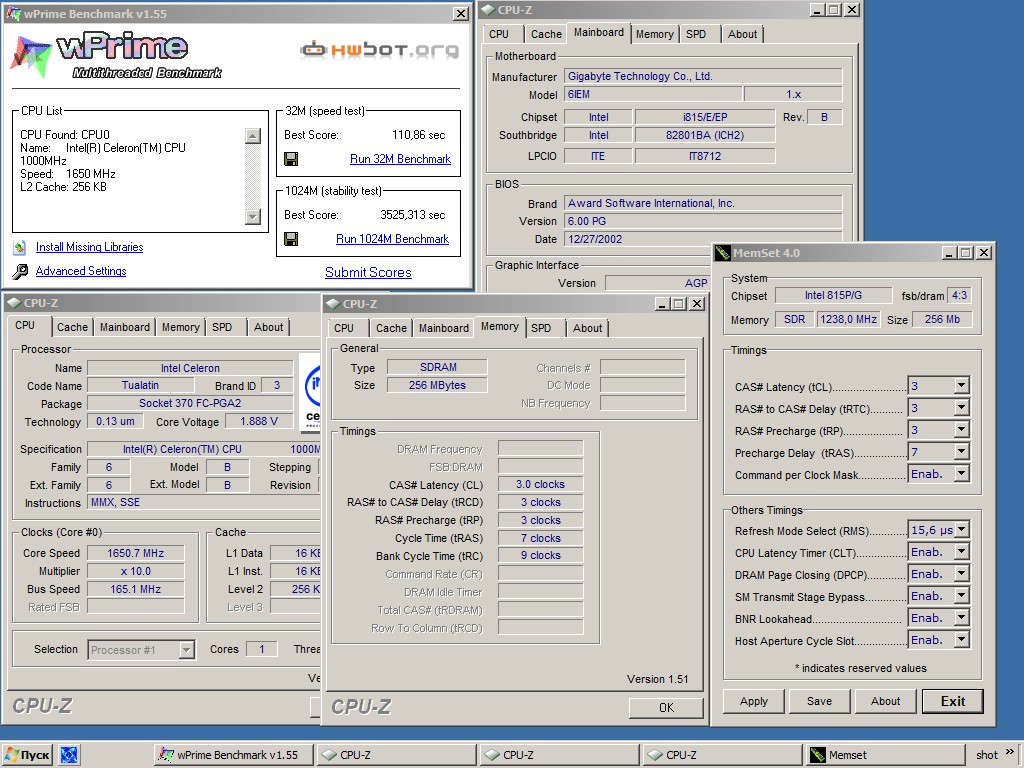Click the CPU List scrollbar down arrow
Screen dimensions: 1024x768
point(253,216)
